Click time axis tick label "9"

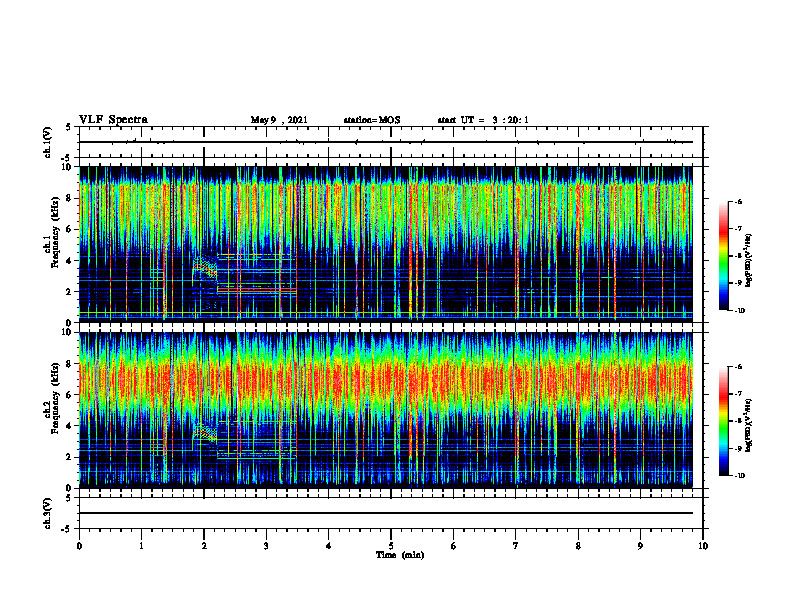(x=640, y=546)
